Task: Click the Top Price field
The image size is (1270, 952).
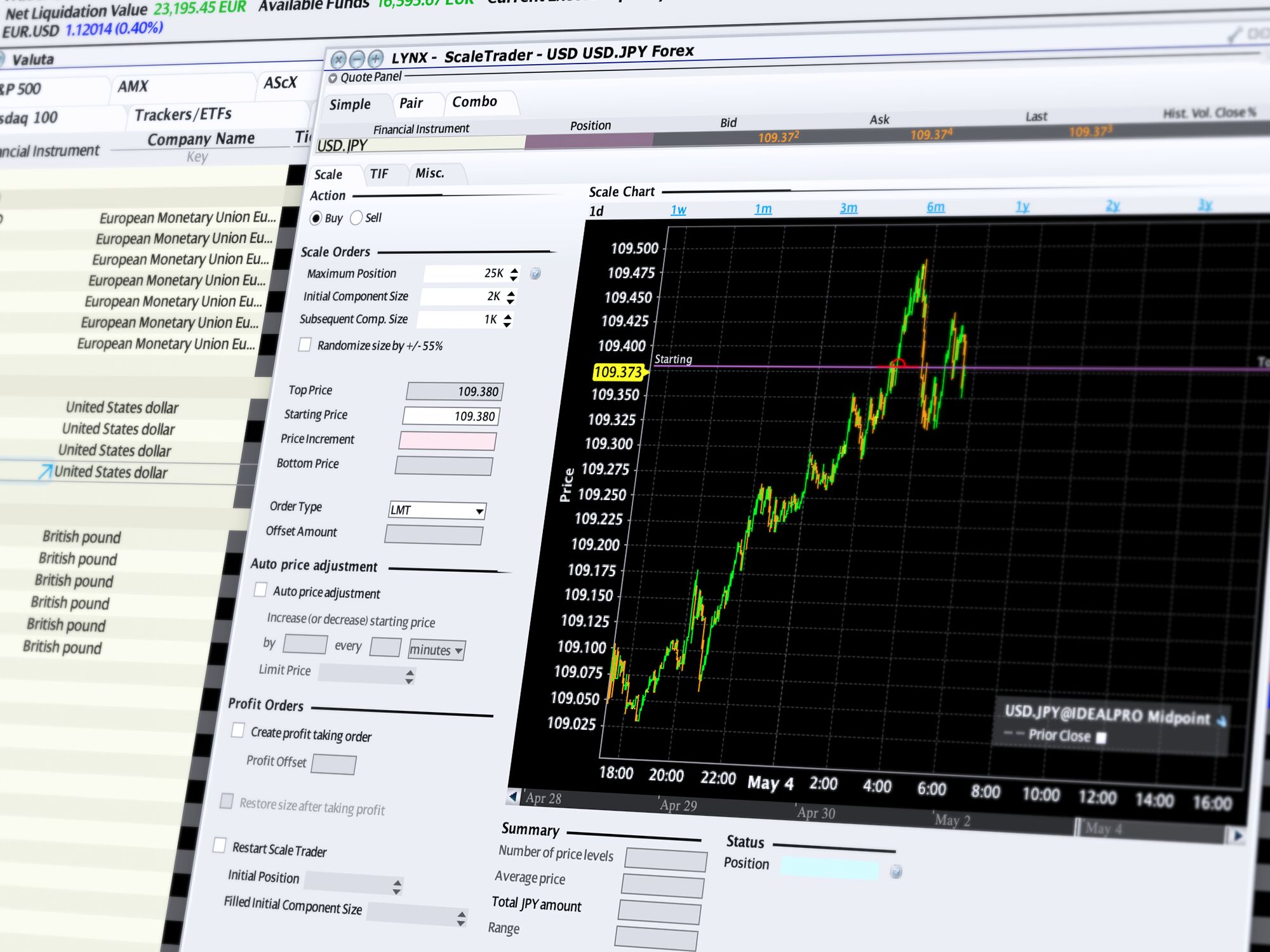Action: [x=455, y=392]
